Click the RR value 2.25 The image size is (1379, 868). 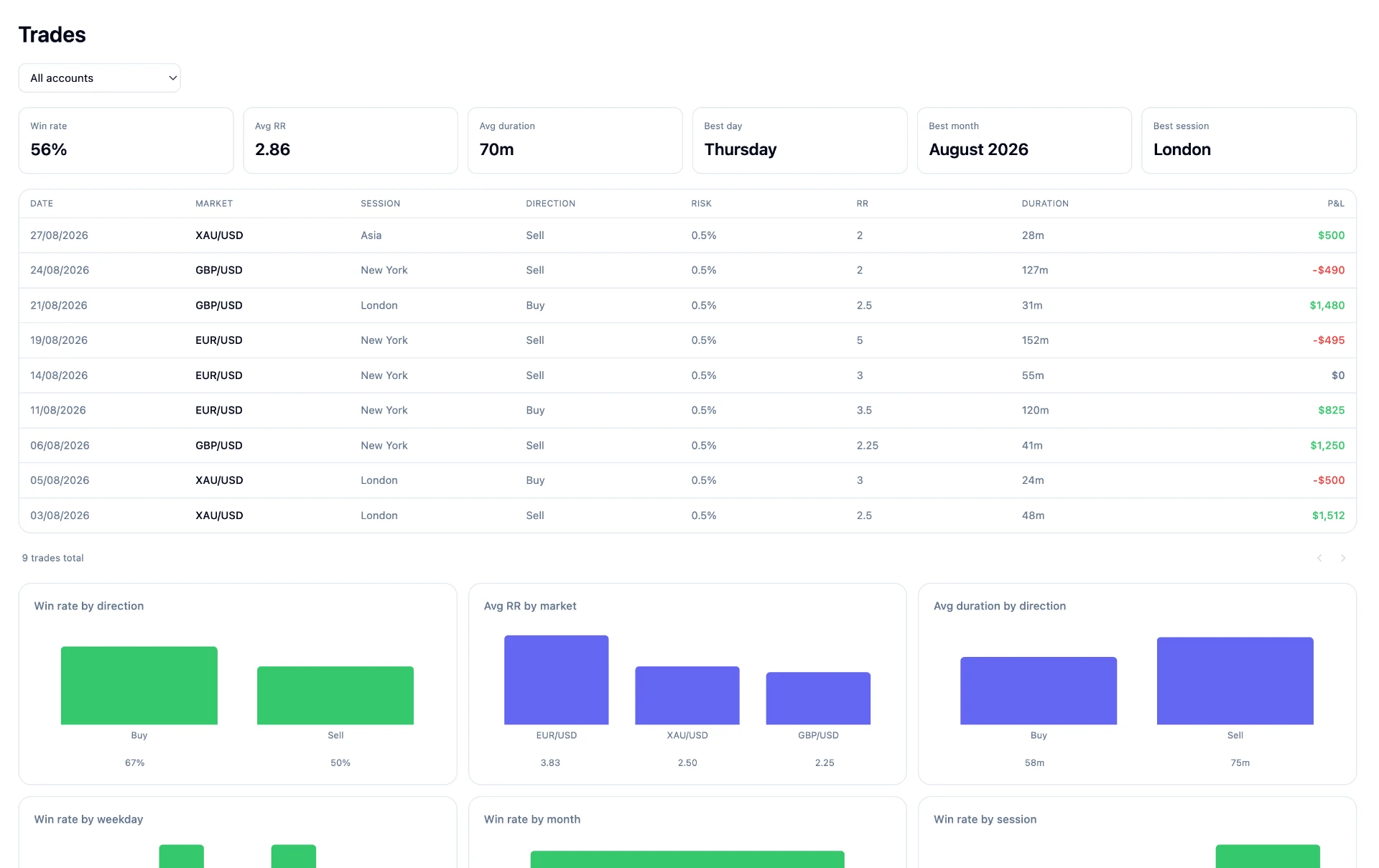point(868,445)
